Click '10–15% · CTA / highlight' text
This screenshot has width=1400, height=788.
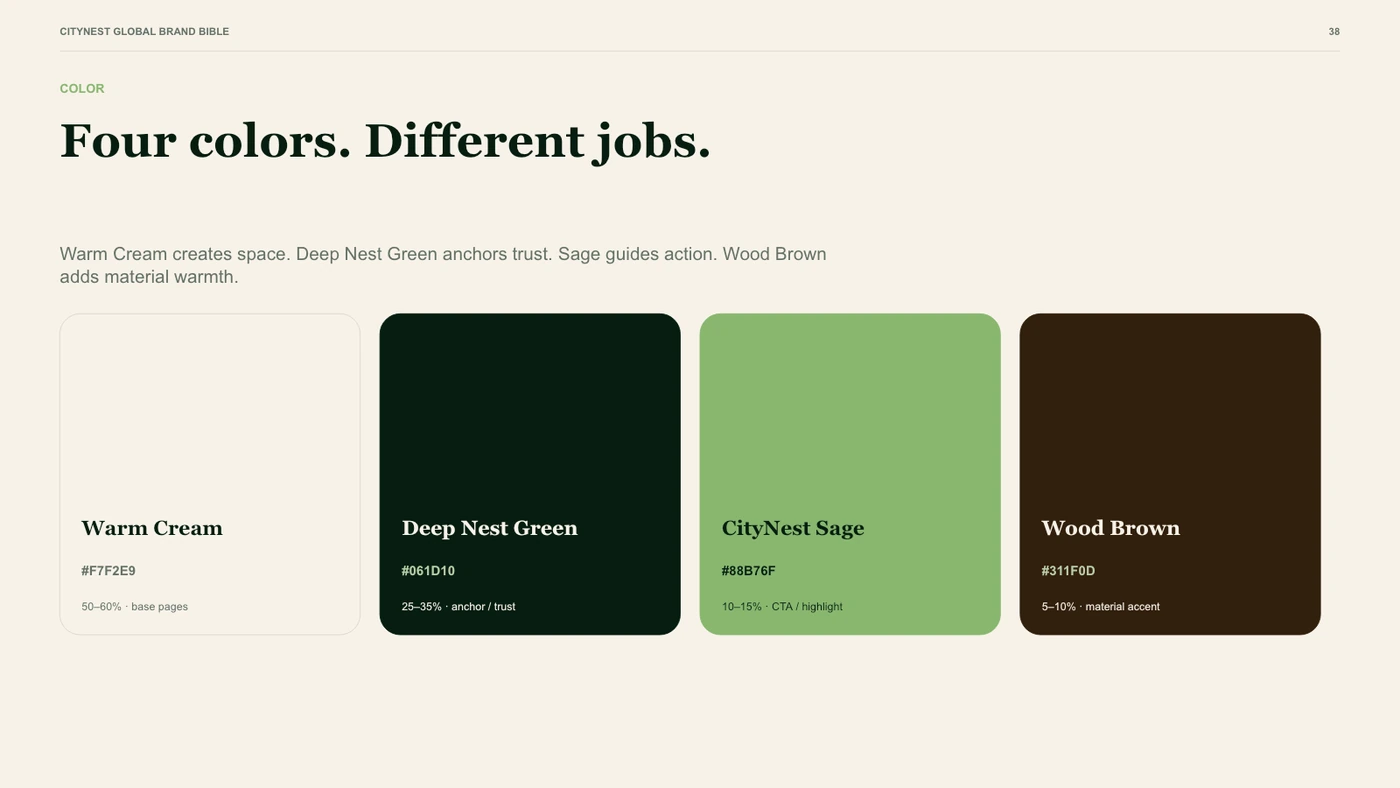tap(782, 607)
